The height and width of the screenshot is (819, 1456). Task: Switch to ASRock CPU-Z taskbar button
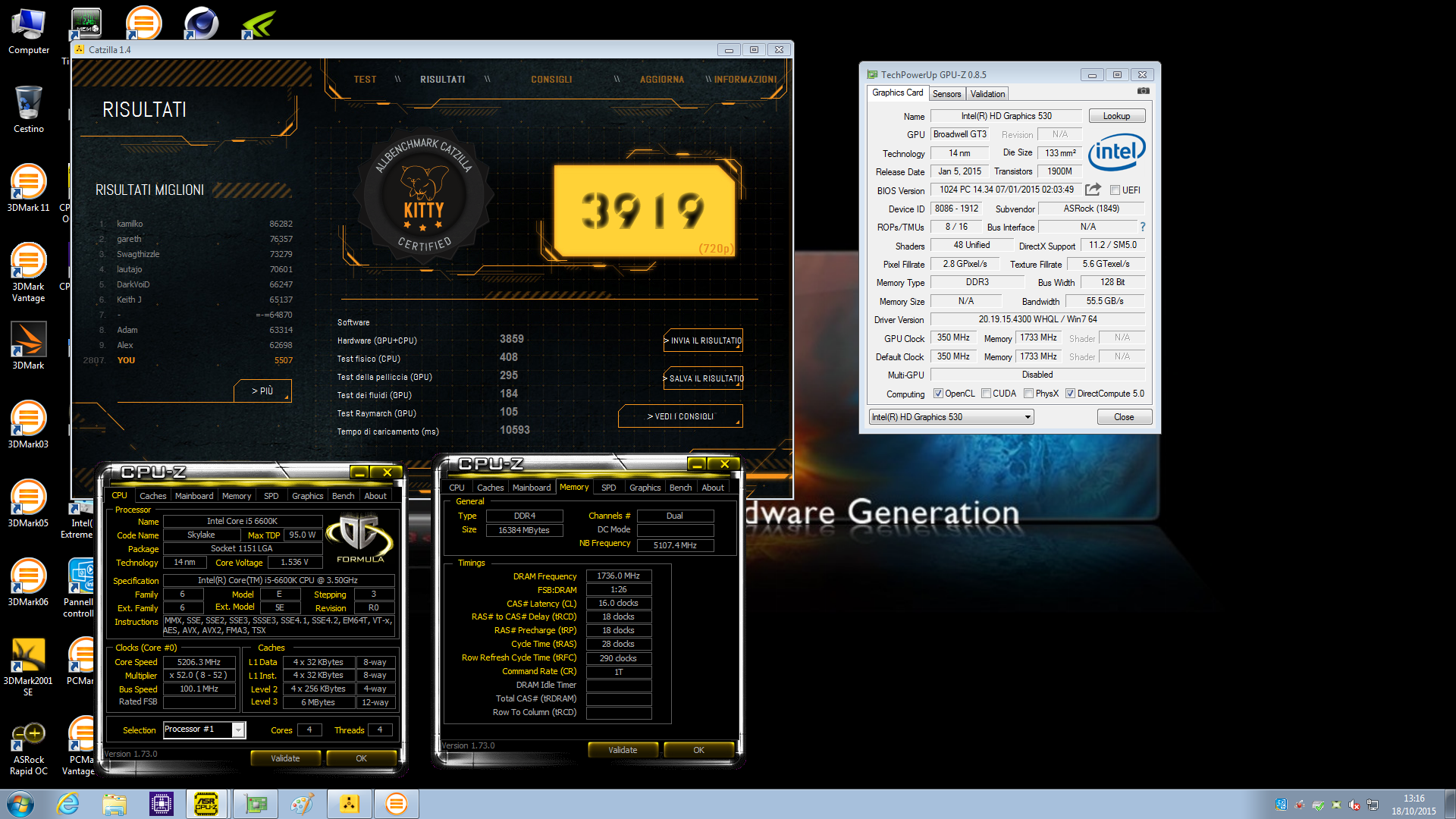coord(207,804)
